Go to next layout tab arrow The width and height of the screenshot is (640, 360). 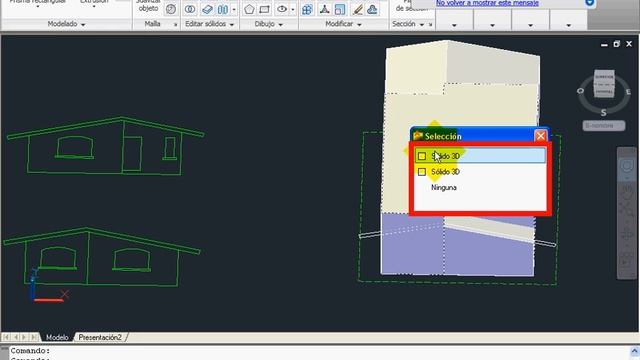click(24, 337)
